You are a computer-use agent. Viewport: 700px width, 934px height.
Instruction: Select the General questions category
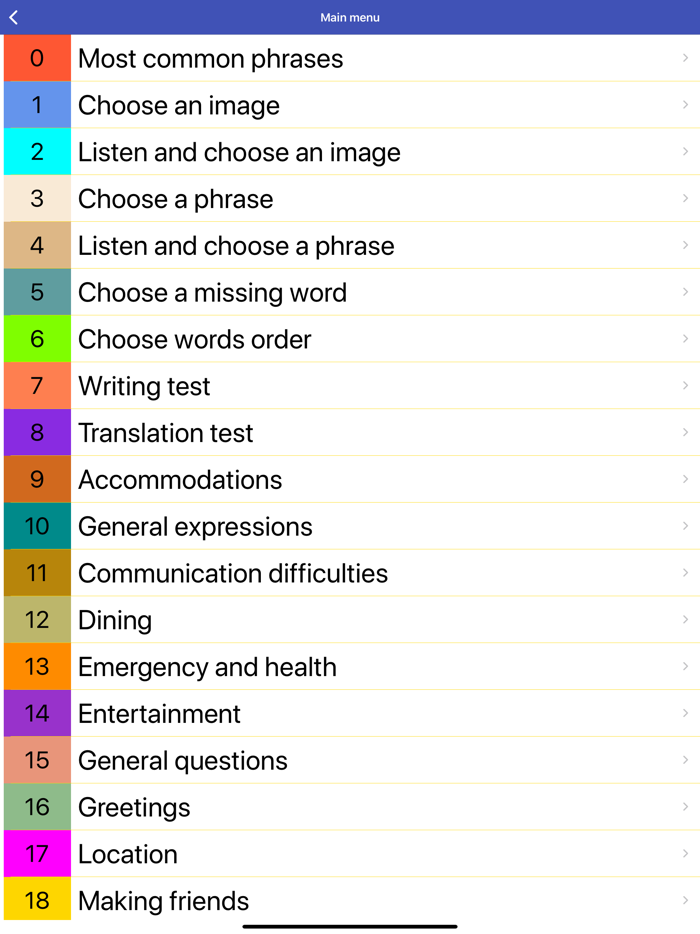(x=182, y=760)
